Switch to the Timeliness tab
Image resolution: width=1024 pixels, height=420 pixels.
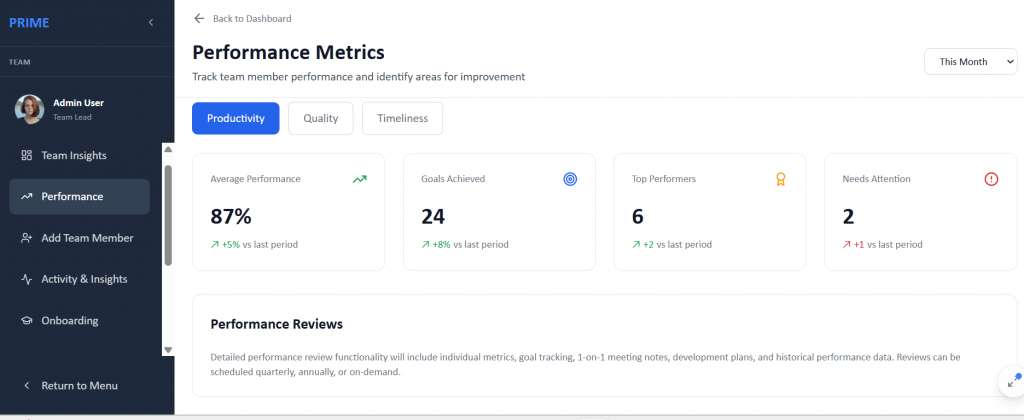tap(402, 118)
